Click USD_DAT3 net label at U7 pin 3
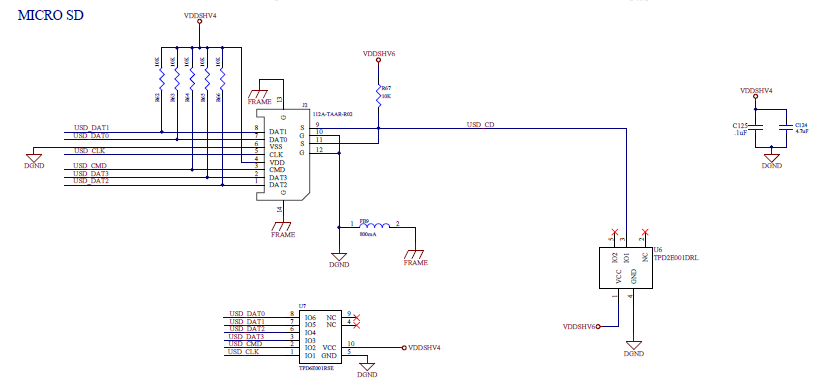The image size is (822, 390). (247, 337)
